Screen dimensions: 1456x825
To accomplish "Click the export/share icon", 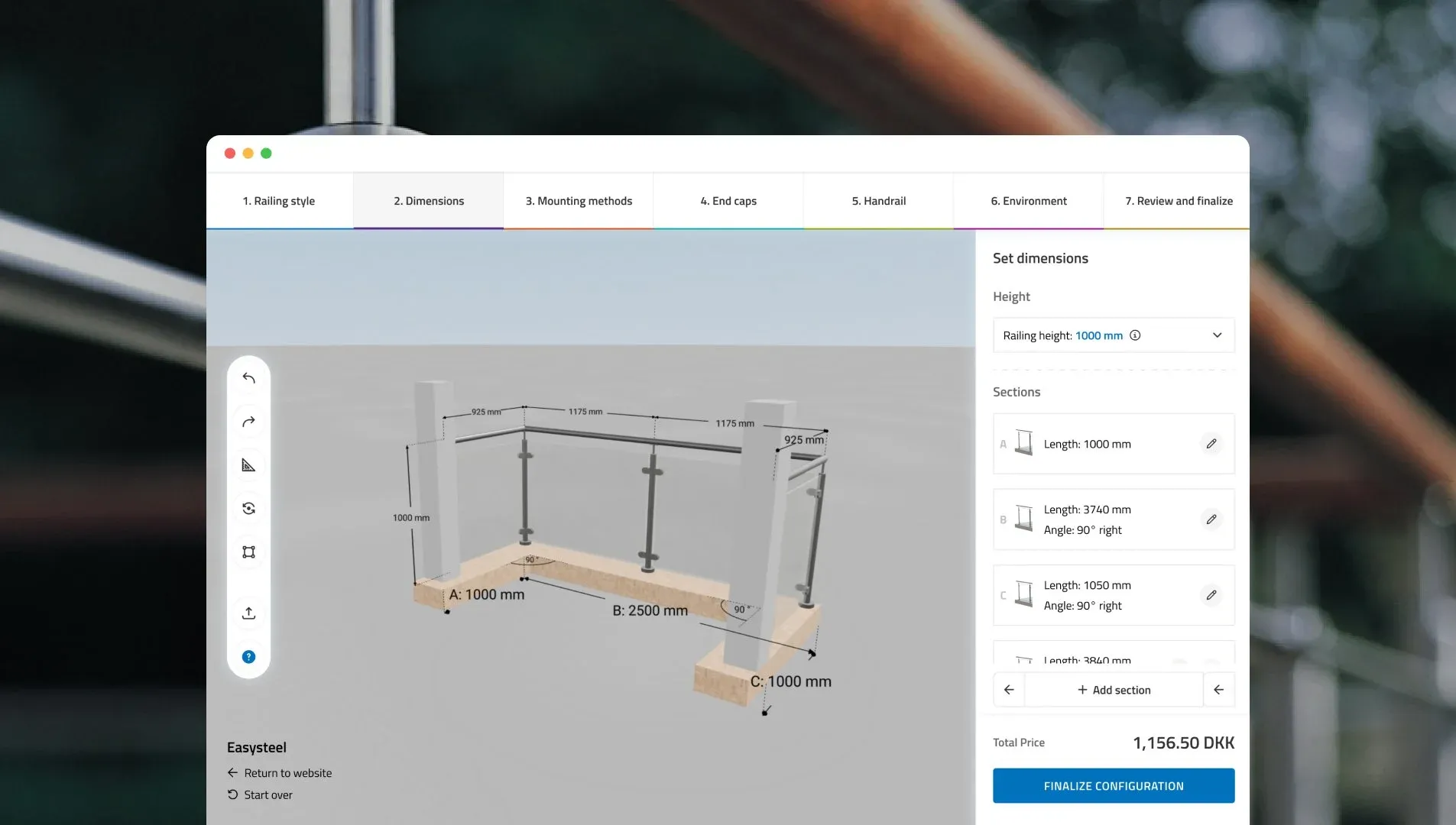I will pyautogui.click(x=248, y=613).
